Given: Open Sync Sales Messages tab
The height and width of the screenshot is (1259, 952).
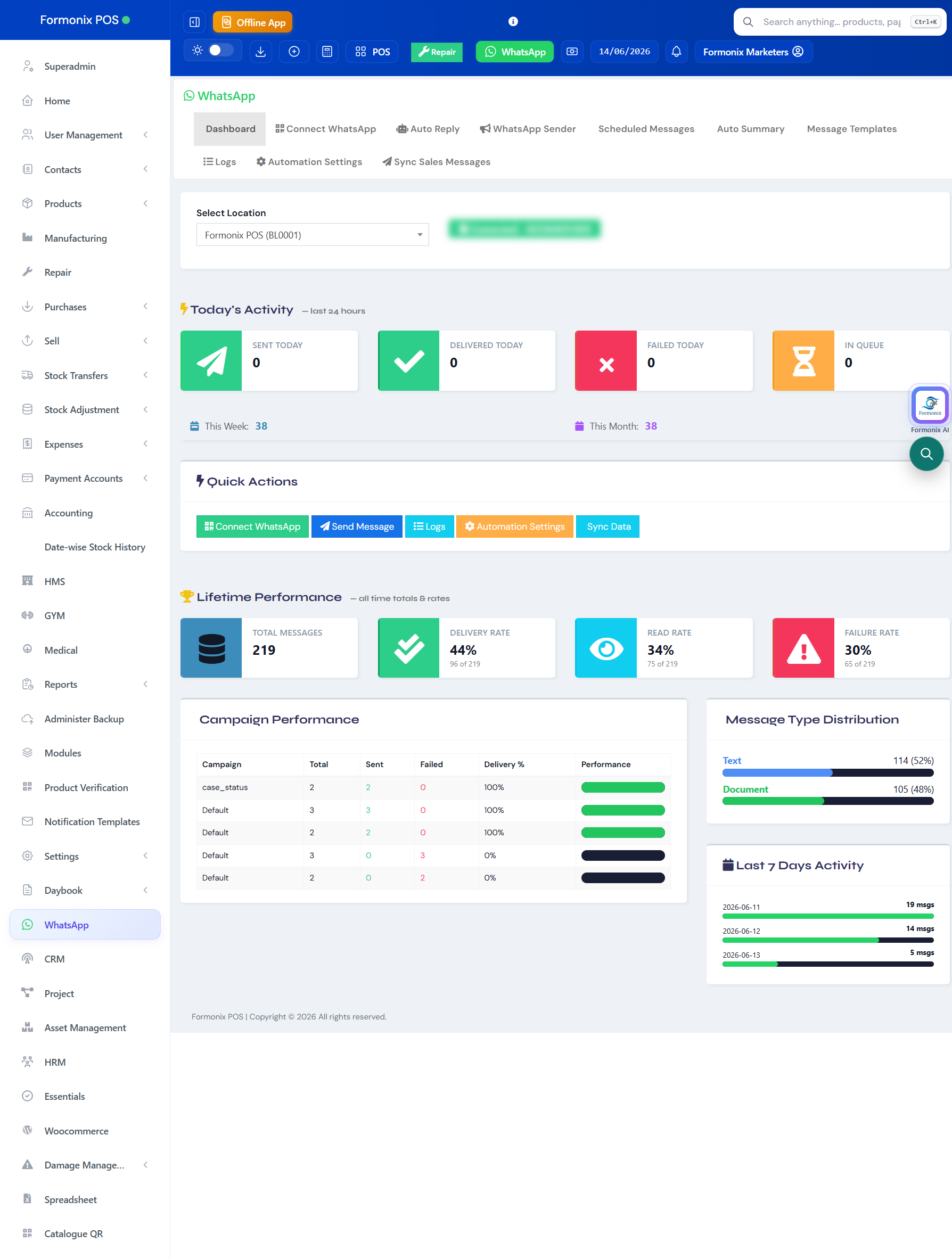Looking at the screenshot, I should tap(436, 162).
